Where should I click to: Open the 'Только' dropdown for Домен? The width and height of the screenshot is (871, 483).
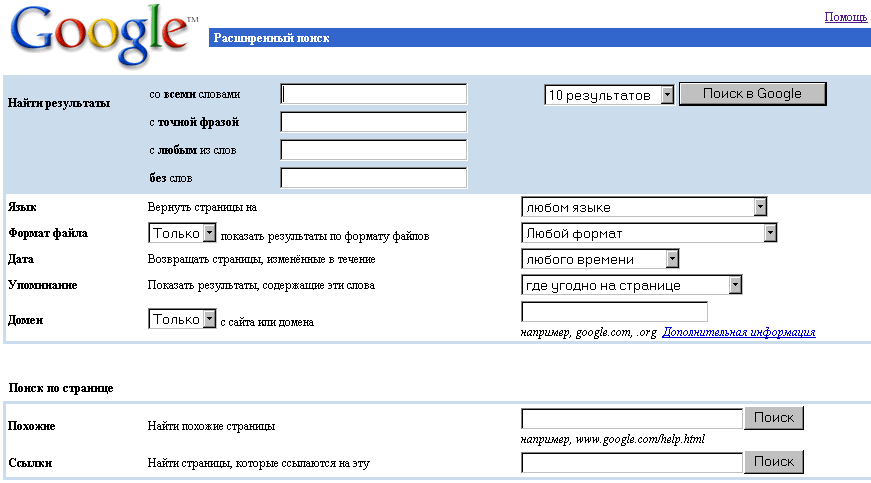pyautogui.click(x=182, y=319)
